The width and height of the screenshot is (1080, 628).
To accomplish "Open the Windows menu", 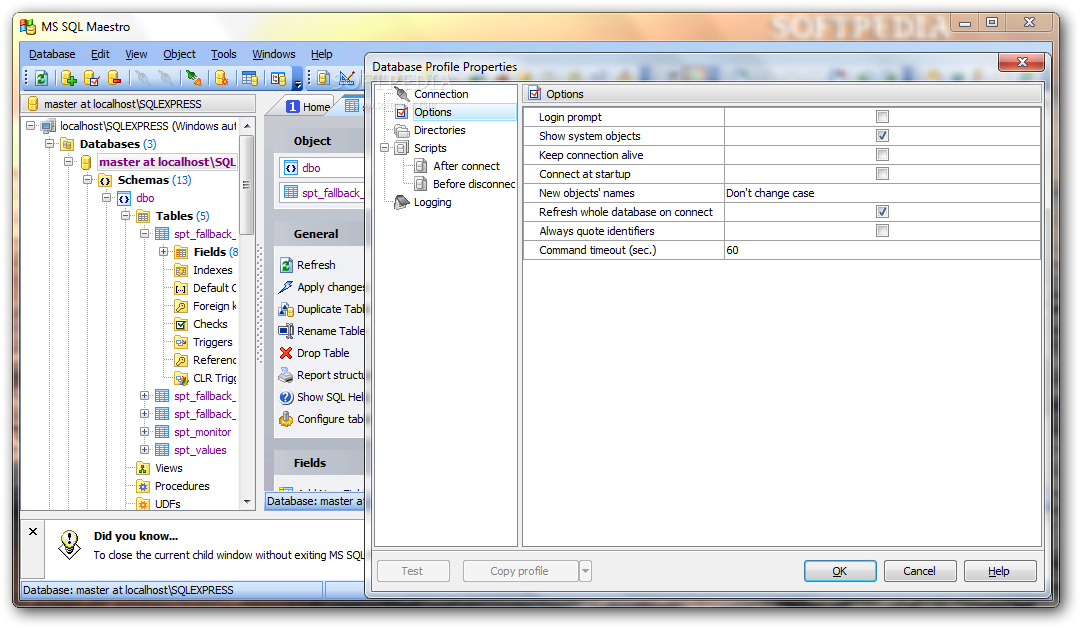I will coord(273,54).
